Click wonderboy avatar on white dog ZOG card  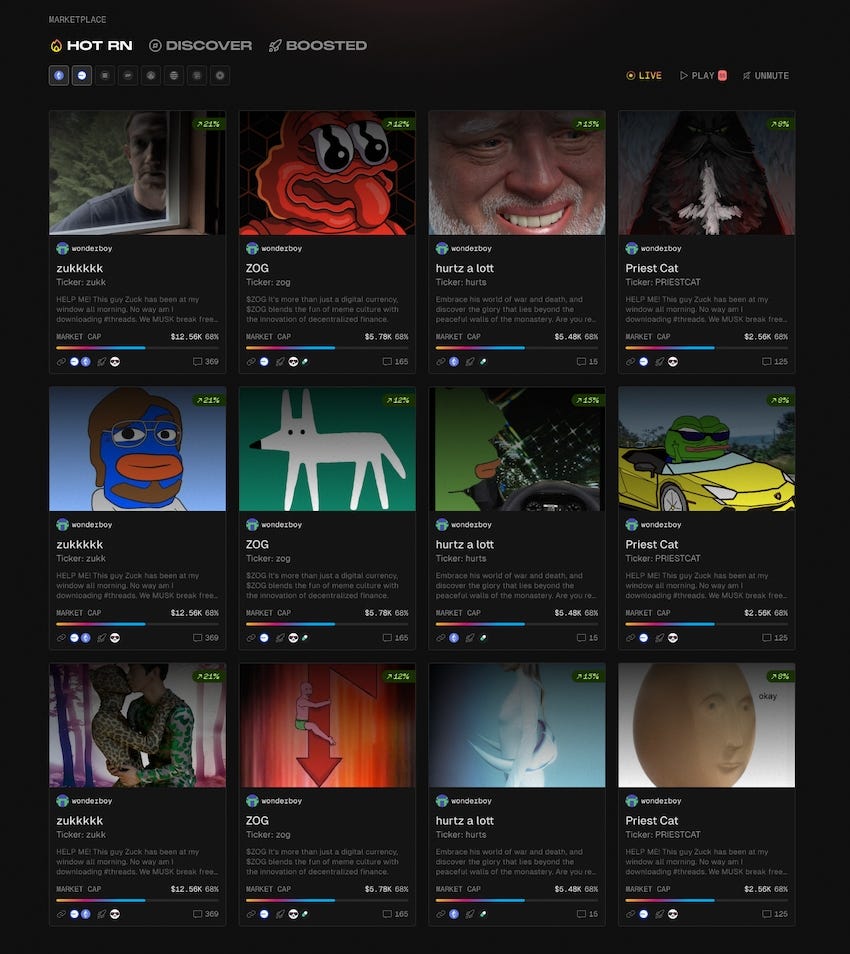coord(253,524)
